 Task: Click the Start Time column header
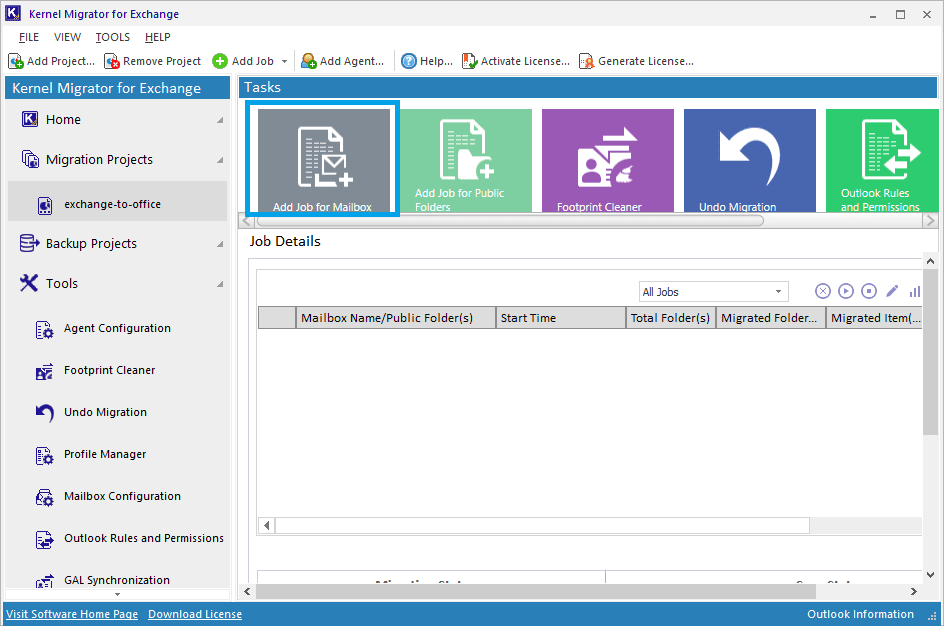click(560, 318)
